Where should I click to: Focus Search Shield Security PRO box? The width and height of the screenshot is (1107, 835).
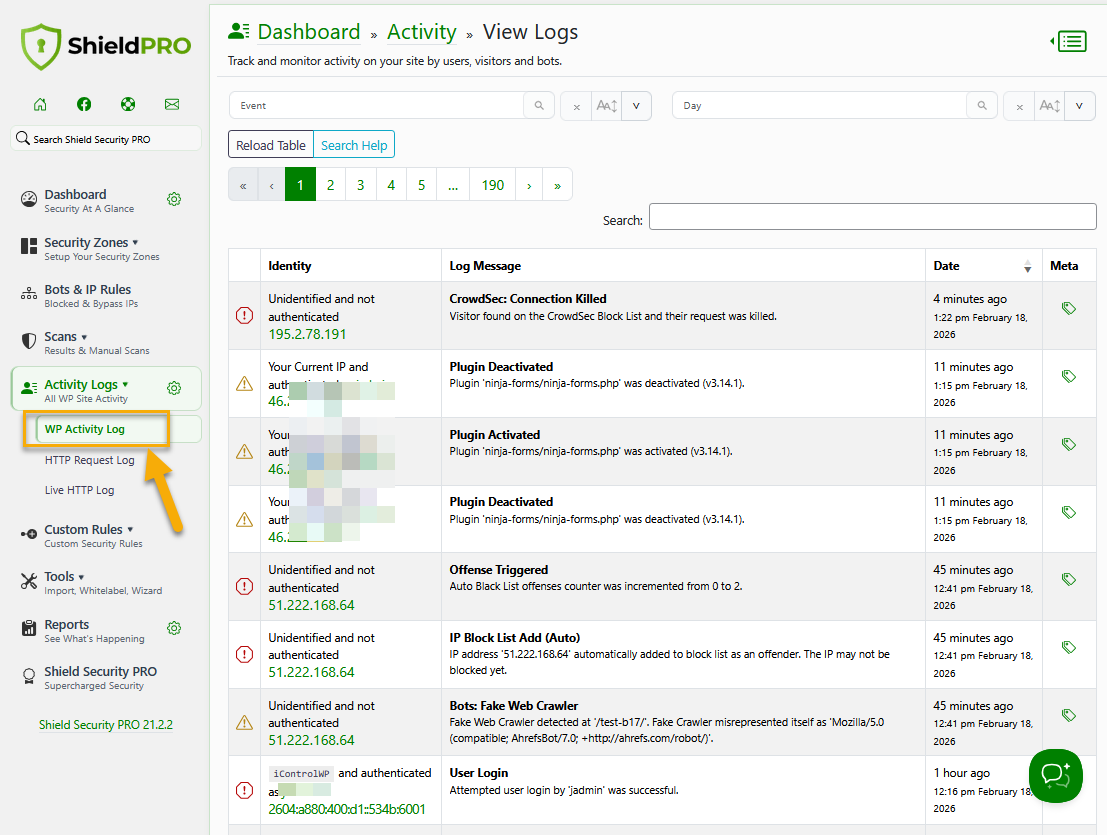[106, 139]
